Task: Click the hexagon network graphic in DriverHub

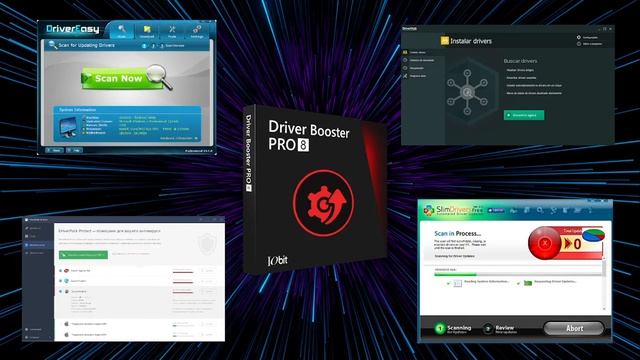Action: pyautogui.click(x=467, y=92)
